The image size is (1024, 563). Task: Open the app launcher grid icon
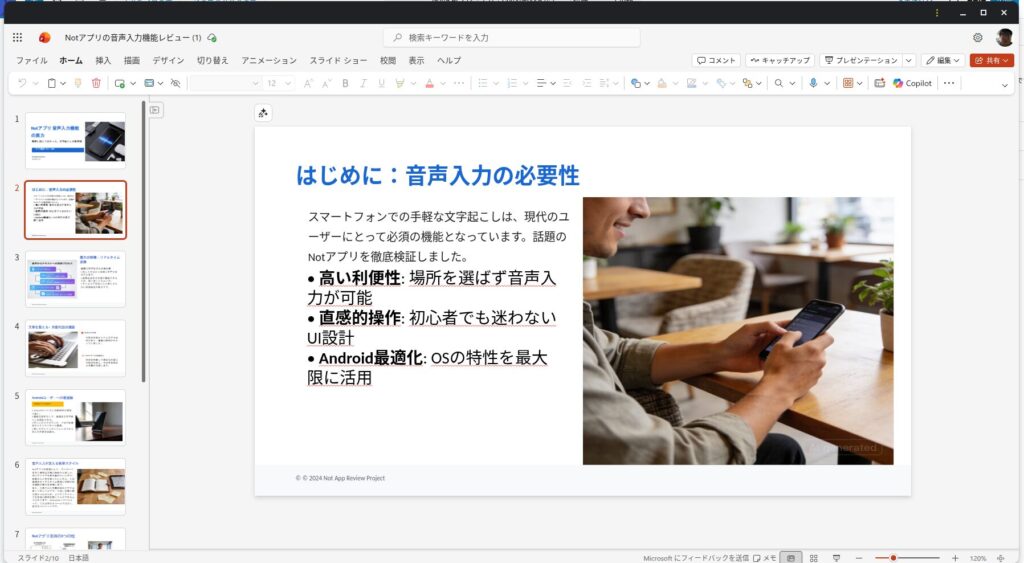(17, 37)
